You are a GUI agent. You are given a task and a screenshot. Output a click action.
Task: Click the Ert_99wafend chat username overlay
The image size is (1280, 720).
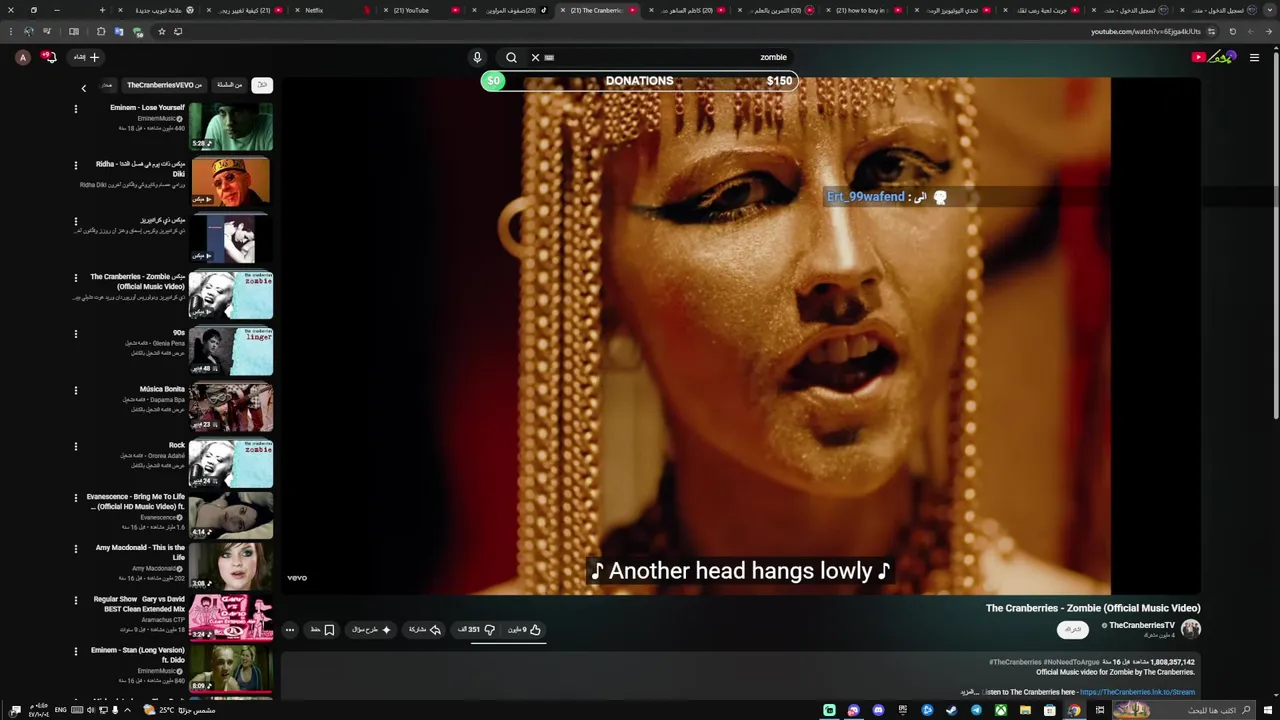click(866, 197)
